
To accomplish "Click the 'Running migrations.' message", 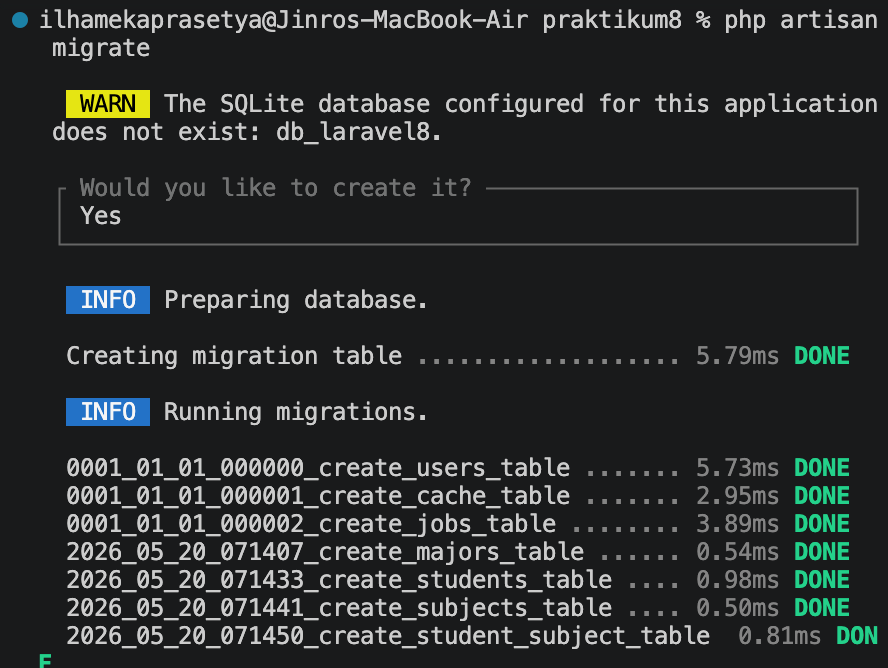I will (296, 412).
